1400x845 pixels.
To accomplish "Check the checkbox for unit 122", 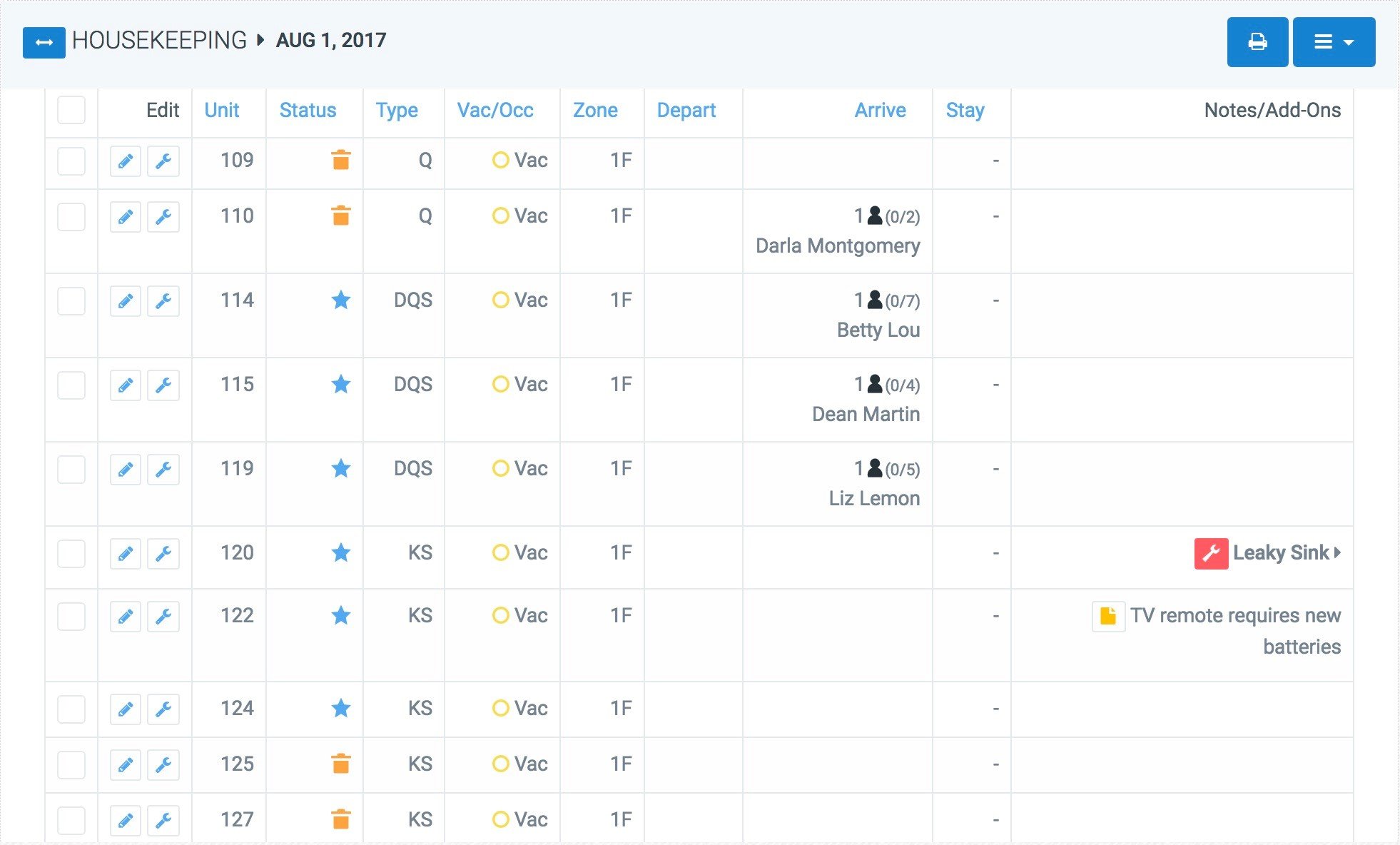I will [71, 616].
